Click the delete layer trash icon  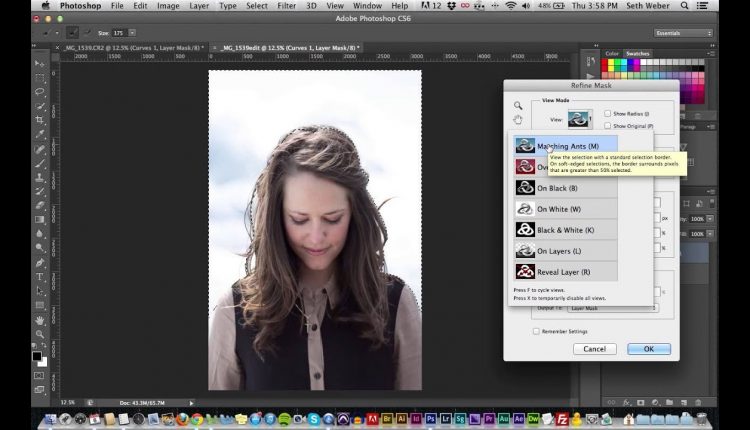point(698,403)
